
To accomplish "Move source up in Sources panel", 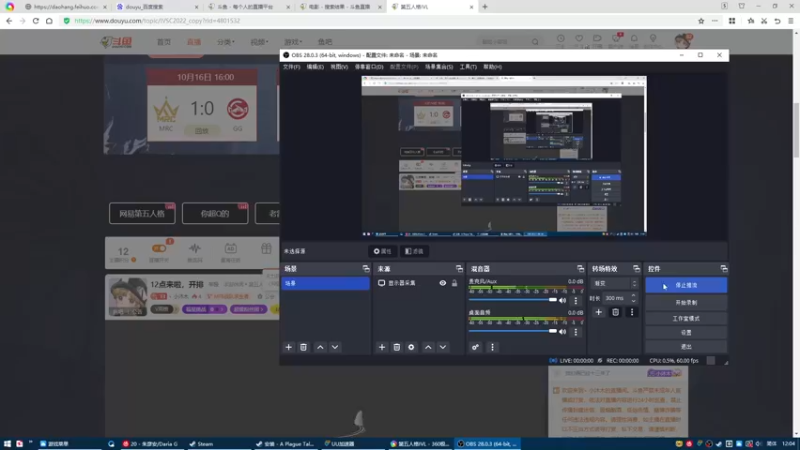I will (428, 347).
